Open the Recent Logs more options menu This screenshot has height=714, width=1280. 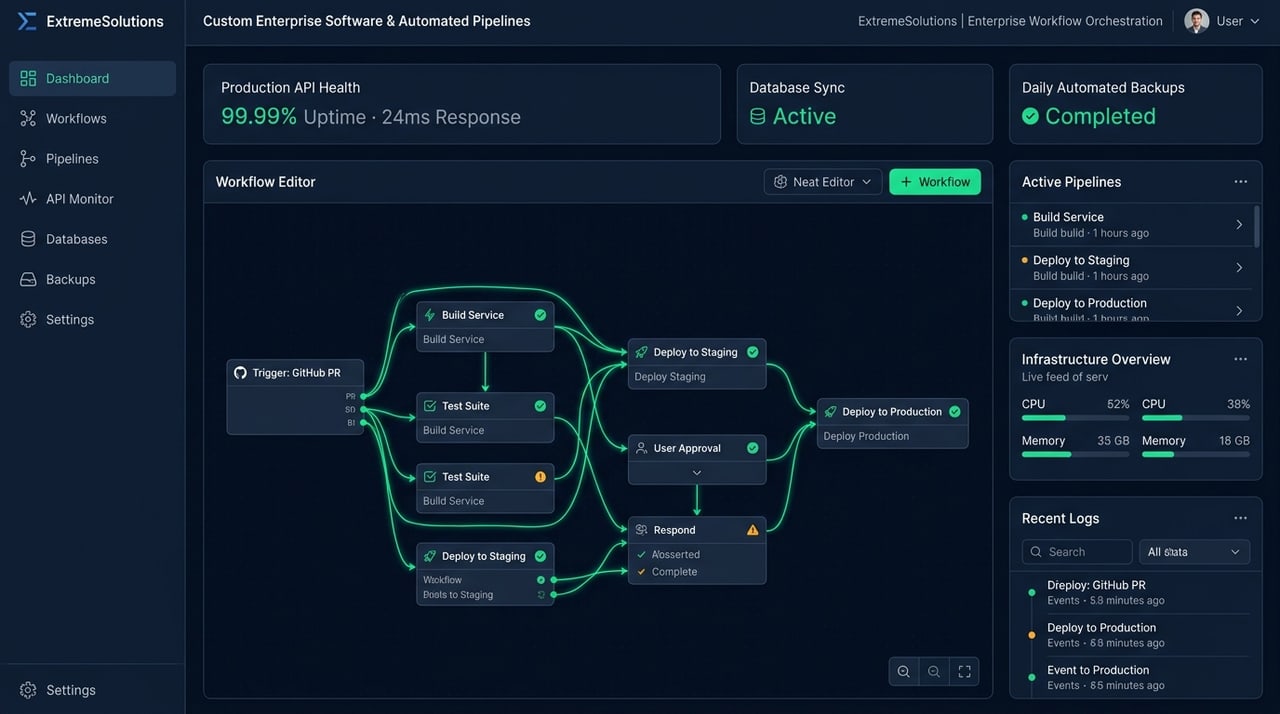1241,518
